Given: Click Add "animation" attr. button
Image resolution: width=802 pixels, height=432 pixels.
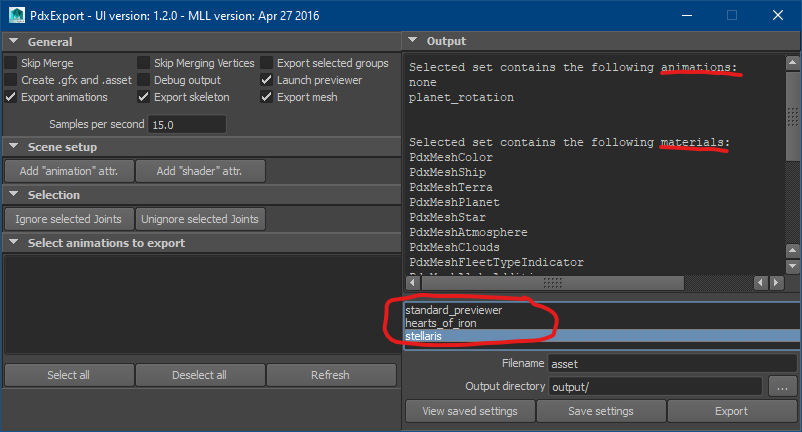Looking at the screenshot, I should pos(69,171).
